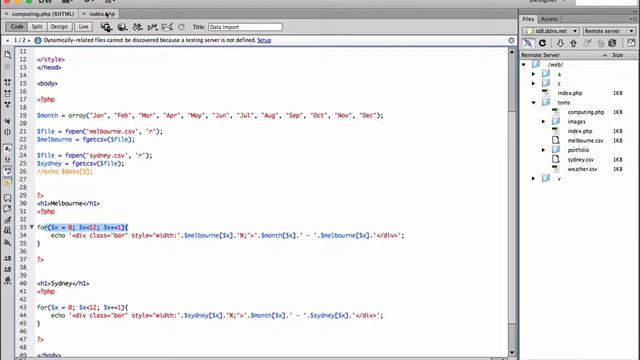Click Apply Comment icon
This screenshot has width=640, height=360.
click(x=7, y=198)
